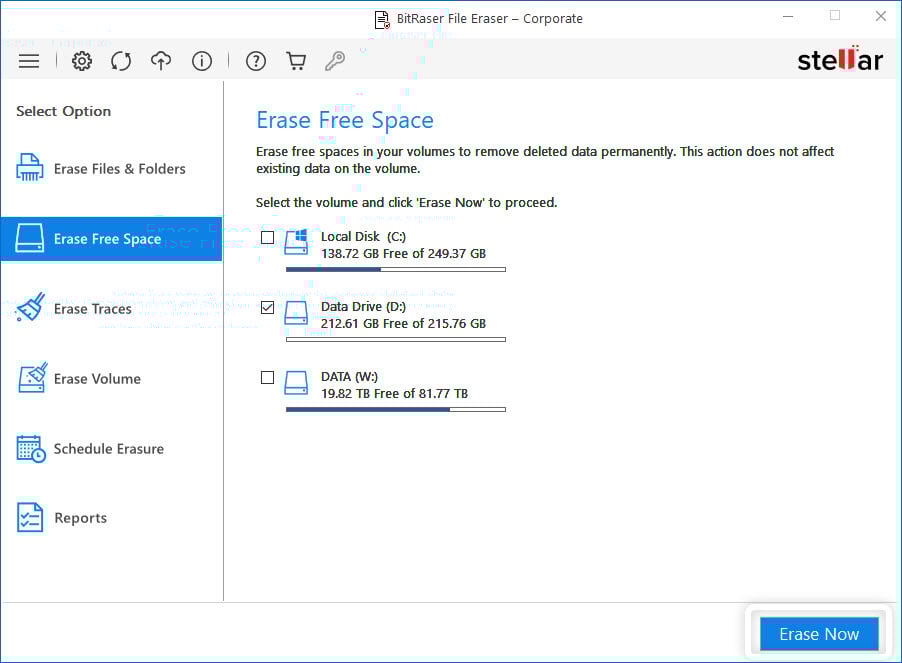Screen dimensions: 902x663
Task: Click the shredder icon for Erase Files & Folders
Action: pyautogui.click(x=30, y=167)
